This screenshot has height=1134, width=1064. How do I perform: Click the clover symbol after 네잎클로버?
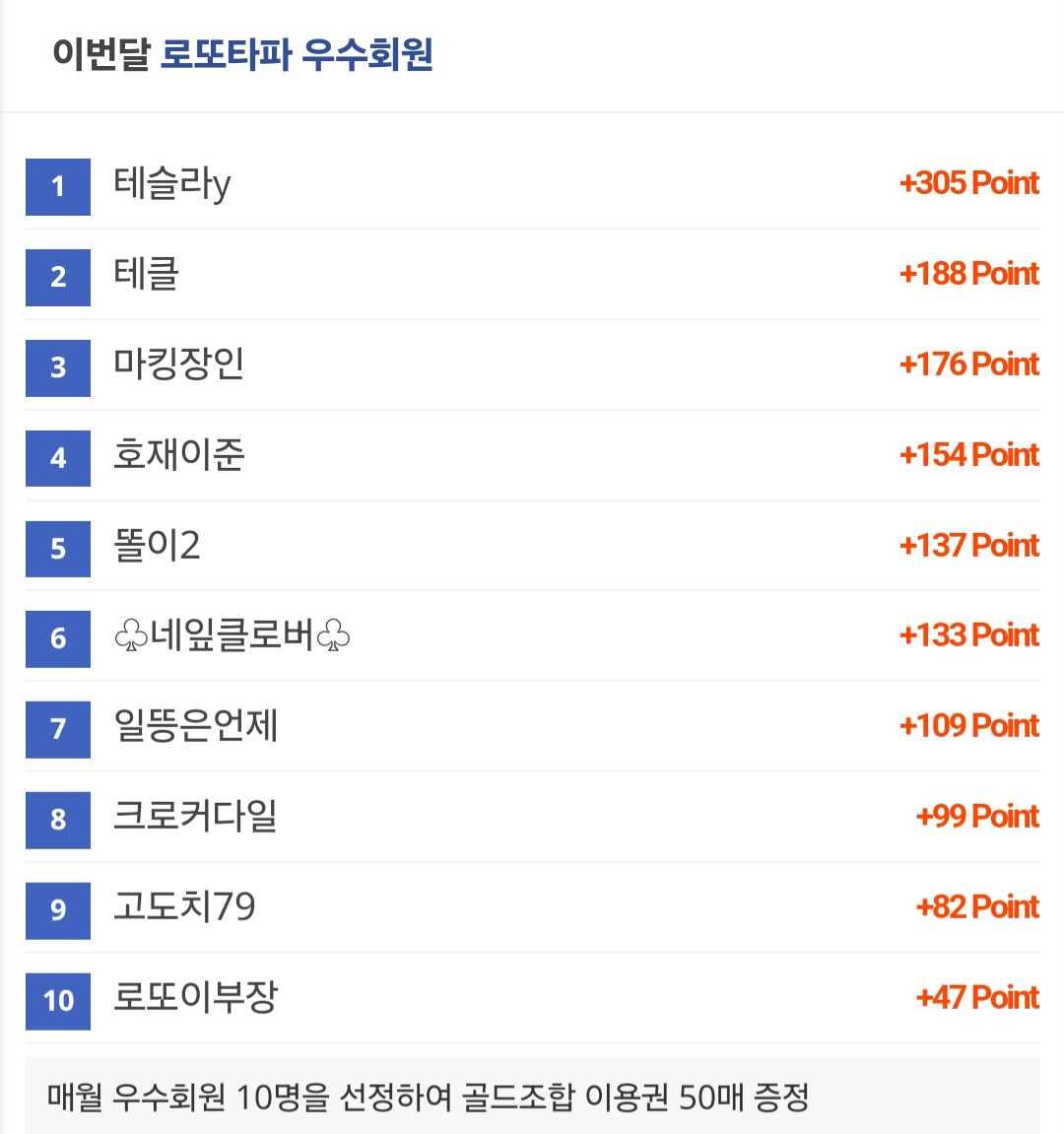pos(333,636)
